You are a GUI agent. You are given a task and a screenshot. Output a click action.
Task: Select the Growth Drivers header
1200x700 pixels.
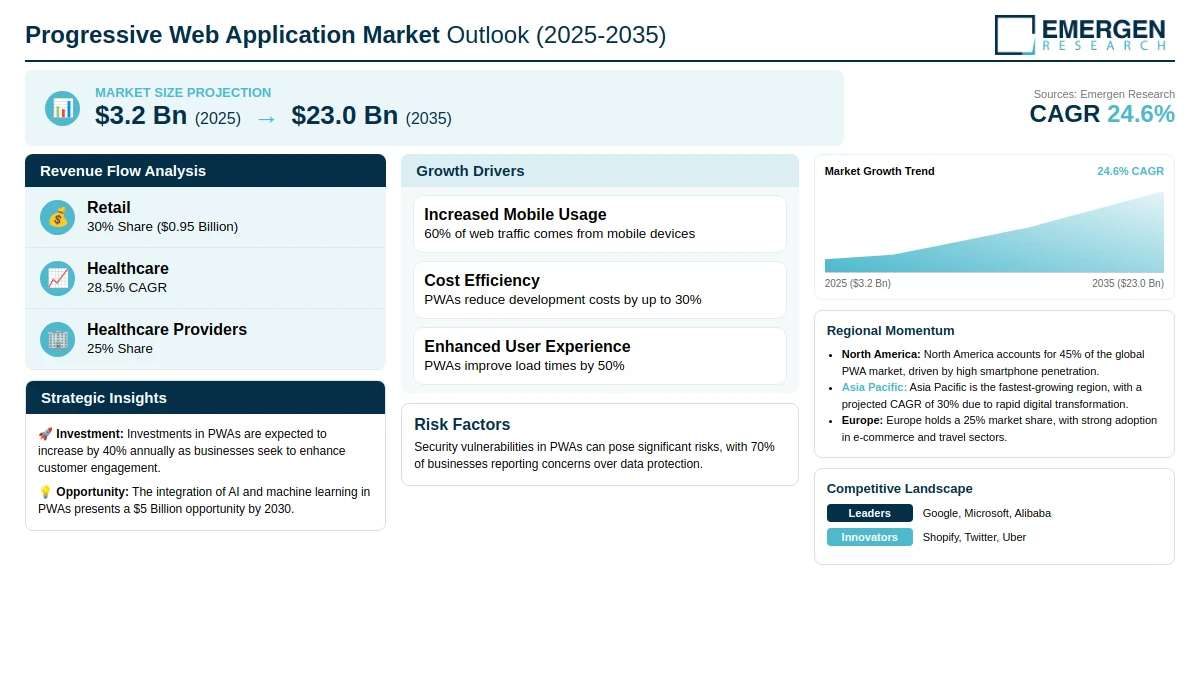pos(600,171)
